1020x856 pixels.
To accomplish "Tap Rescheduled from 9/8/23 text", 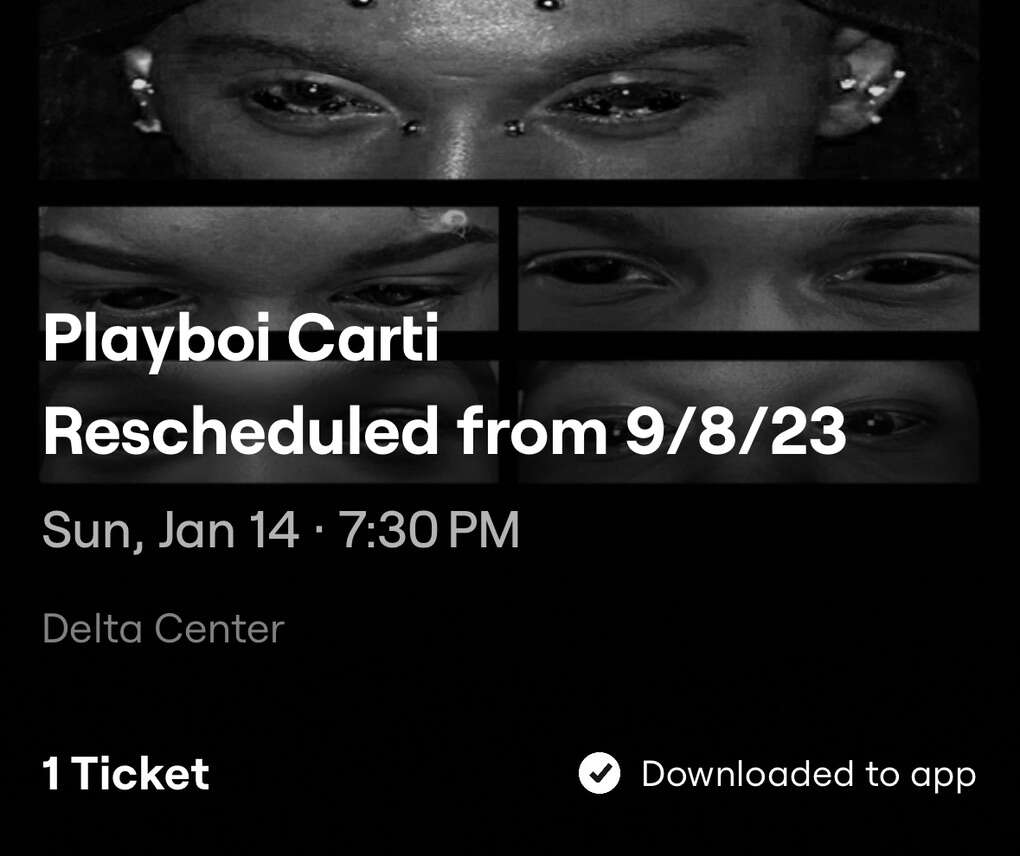I will coord(445,432).
